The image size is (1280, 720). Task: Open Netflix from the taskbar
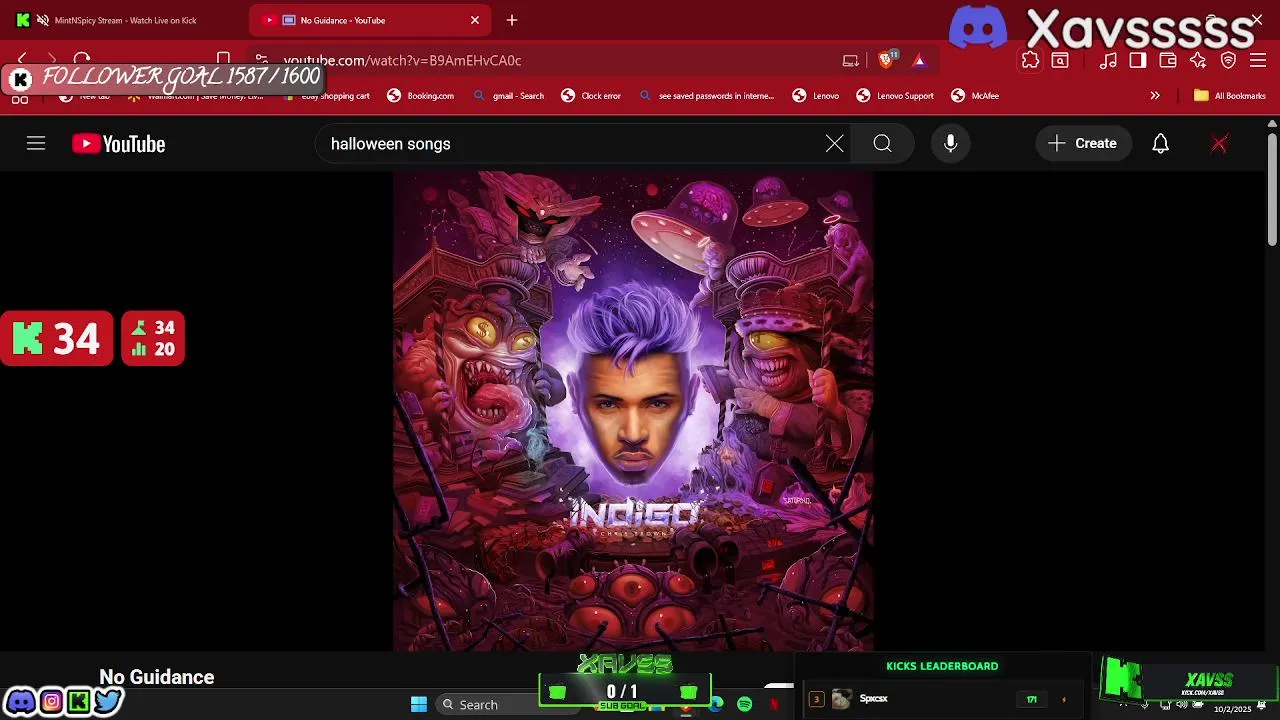773,705
